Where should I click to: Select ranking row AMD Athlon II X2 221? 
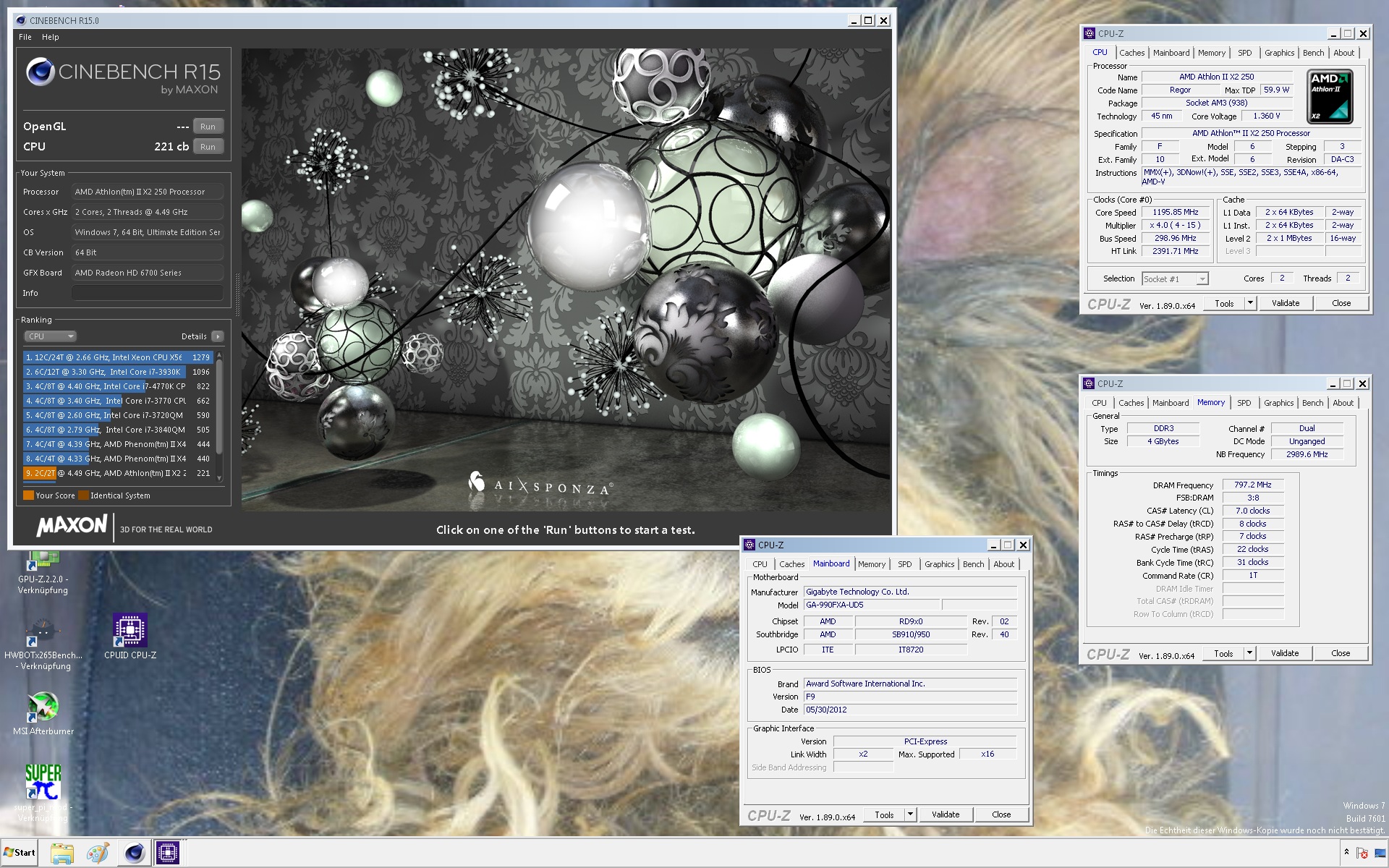pos(119,473)
